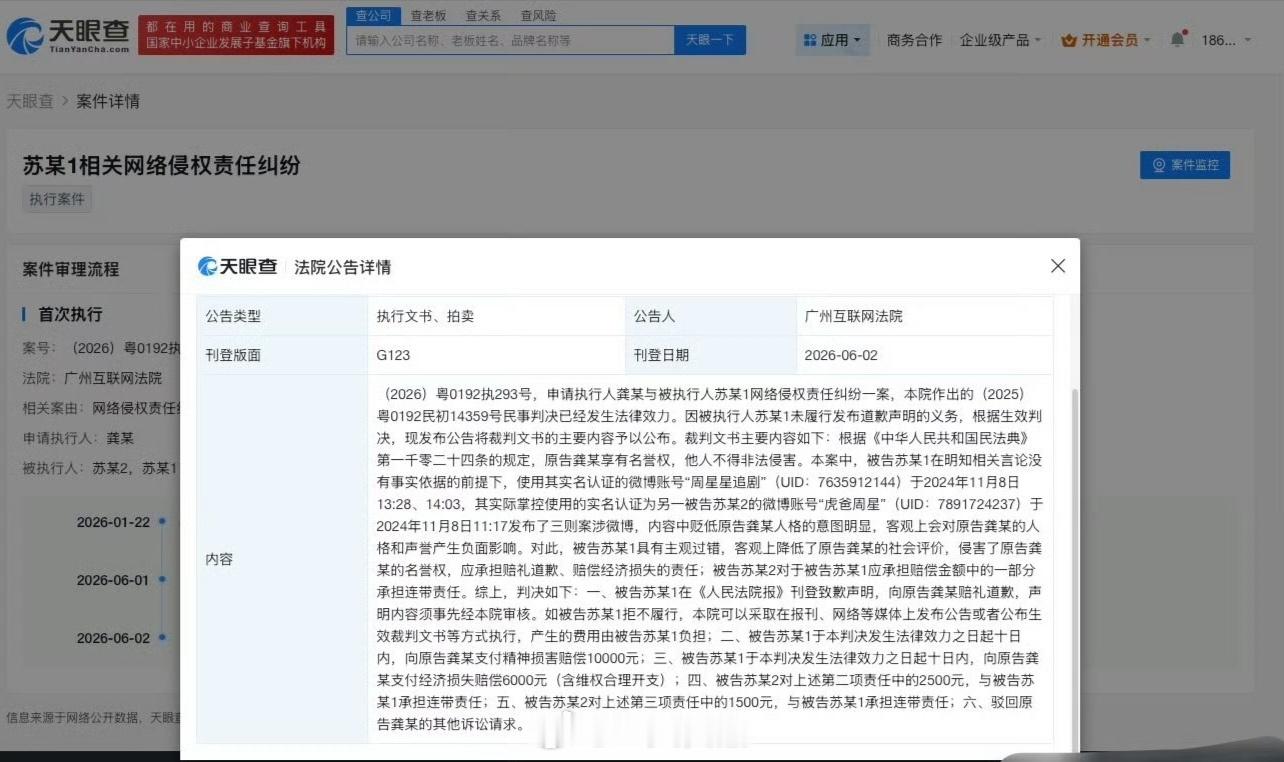This screenshot has height=762, width=1284.
Task: Click the 案件监控 button
Action: [1185, 165]
